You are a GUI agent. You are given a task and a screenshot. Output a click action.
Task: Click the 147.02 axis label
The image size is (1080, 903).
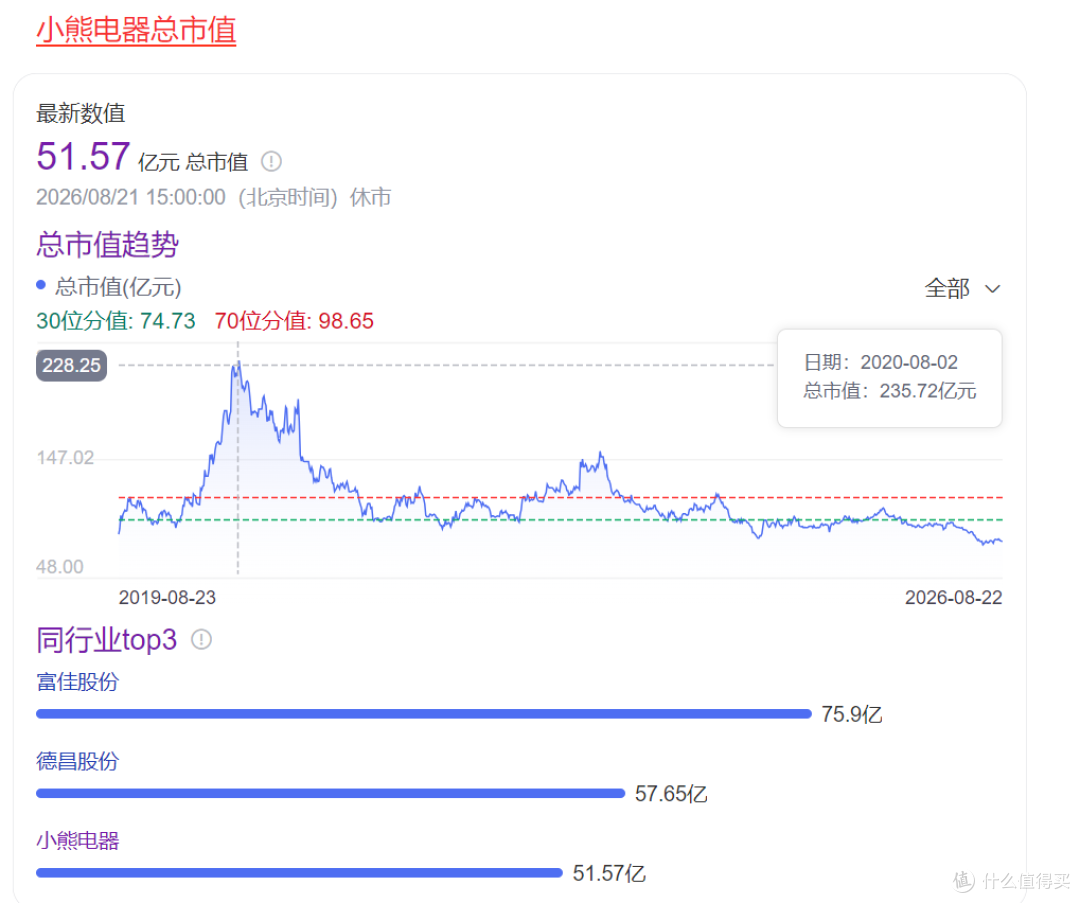pyautogui.click(x=65, y=457)
